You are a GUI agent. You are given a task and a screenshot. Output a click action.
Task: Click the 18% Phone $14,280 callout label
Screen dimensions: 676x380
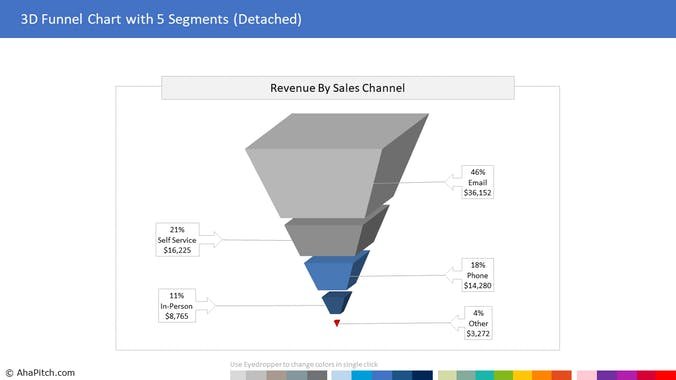[x=478, y=275]
